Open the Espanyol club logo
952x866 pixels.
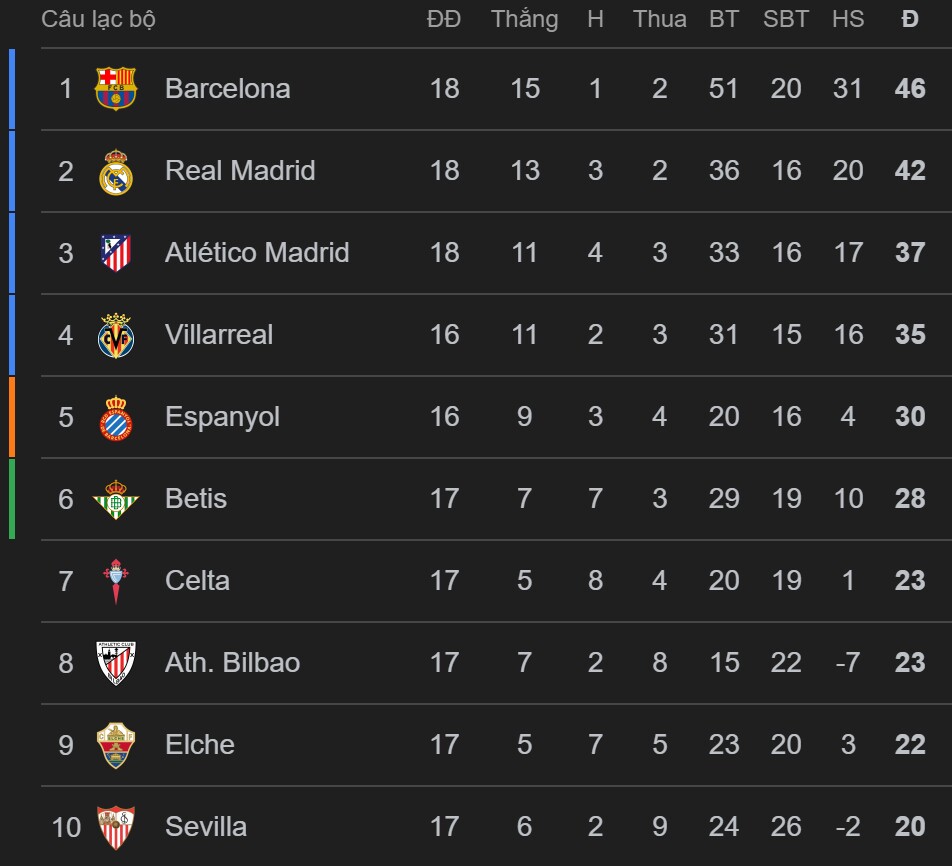[116, 417]
